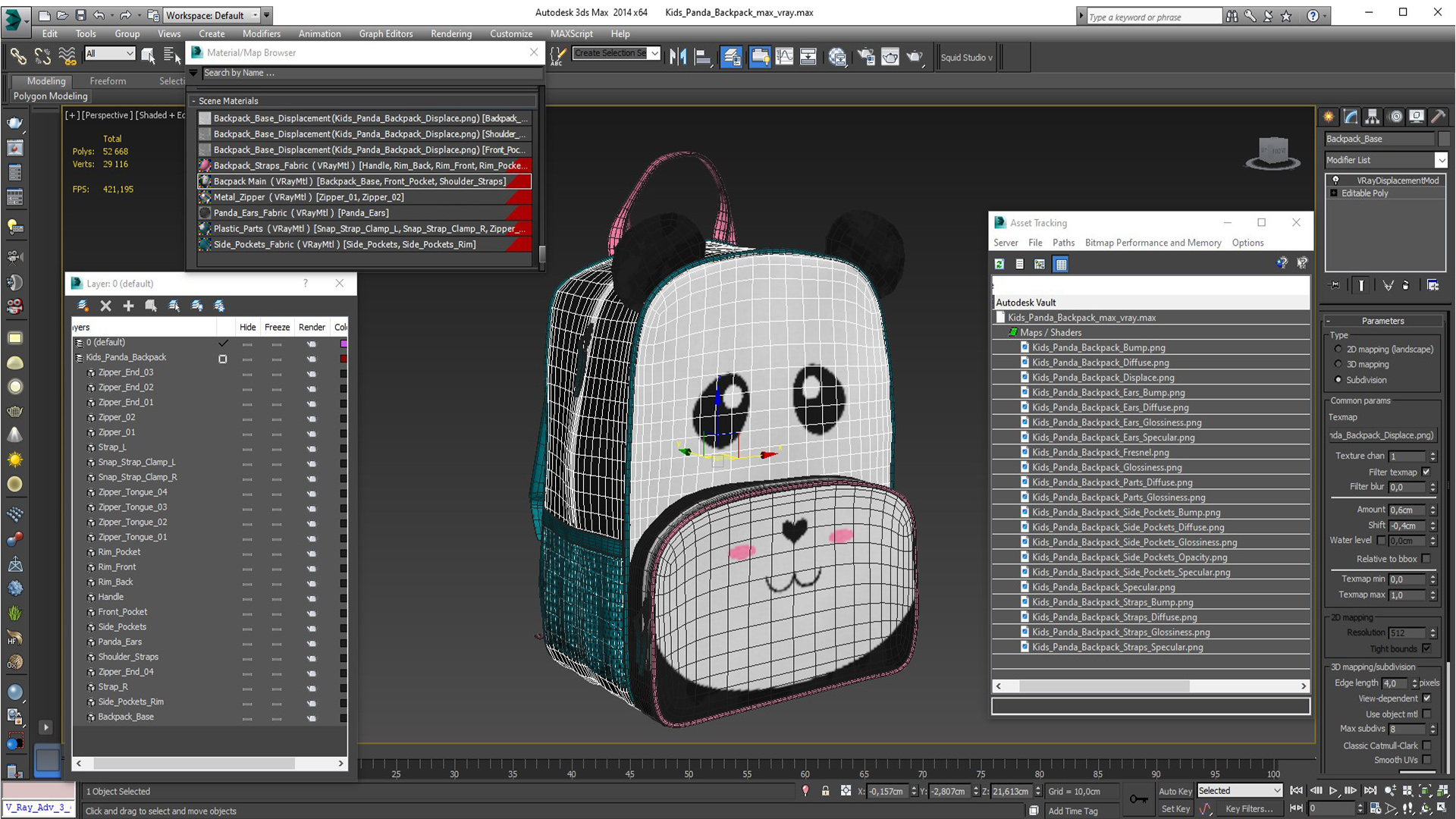Open the Curve Editor icon
The width and height of the screenshot is (1456, 819).
pyautogui.click(x=784, y=57)
